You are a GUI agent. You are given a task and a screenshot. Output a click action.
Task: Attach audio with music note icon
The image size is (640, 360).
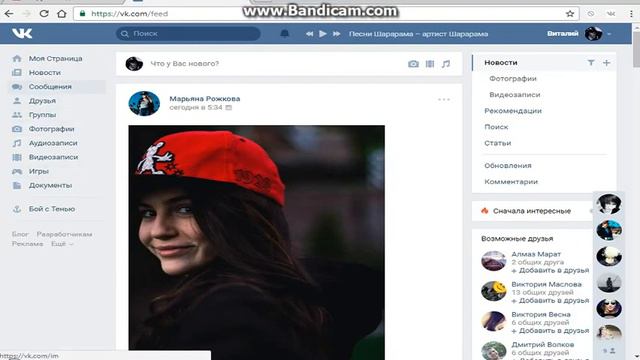pyautogui.click(x=446, y=64)
